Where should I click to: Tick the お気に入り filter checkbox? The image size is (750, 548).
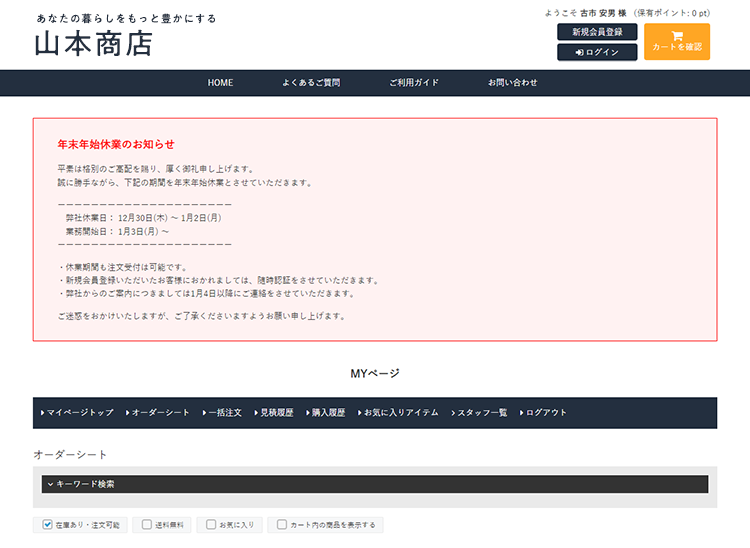pos(212,524)
